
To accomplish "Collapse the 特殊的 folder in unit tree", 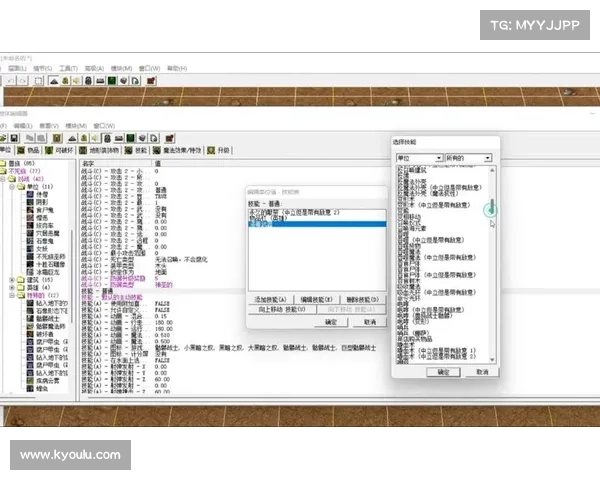I will point(11,296).
